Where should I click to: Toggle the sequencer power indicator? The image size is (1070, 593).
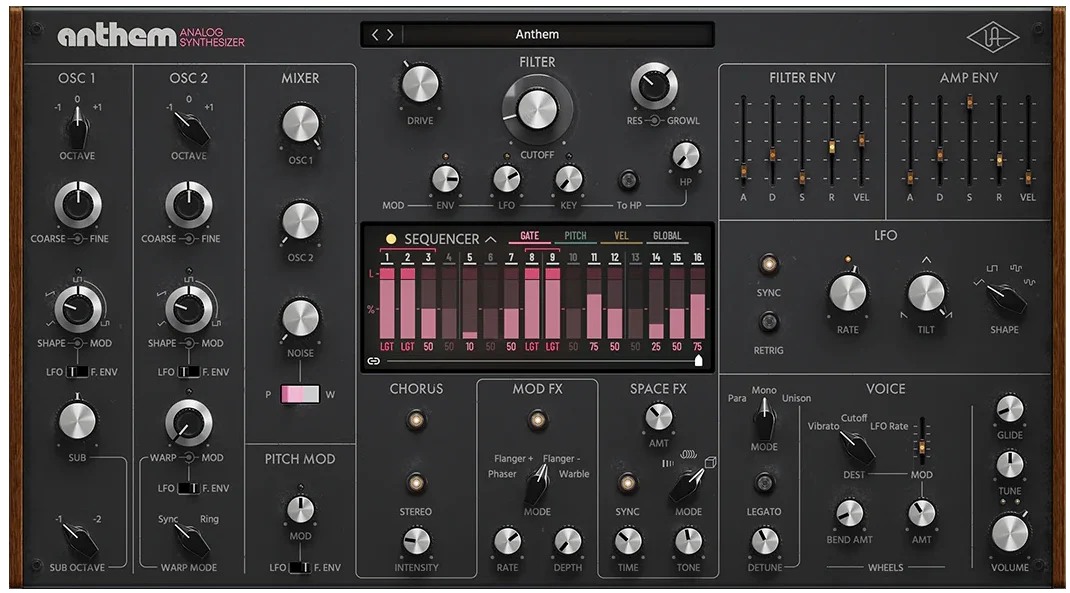[x=391, y=239]
